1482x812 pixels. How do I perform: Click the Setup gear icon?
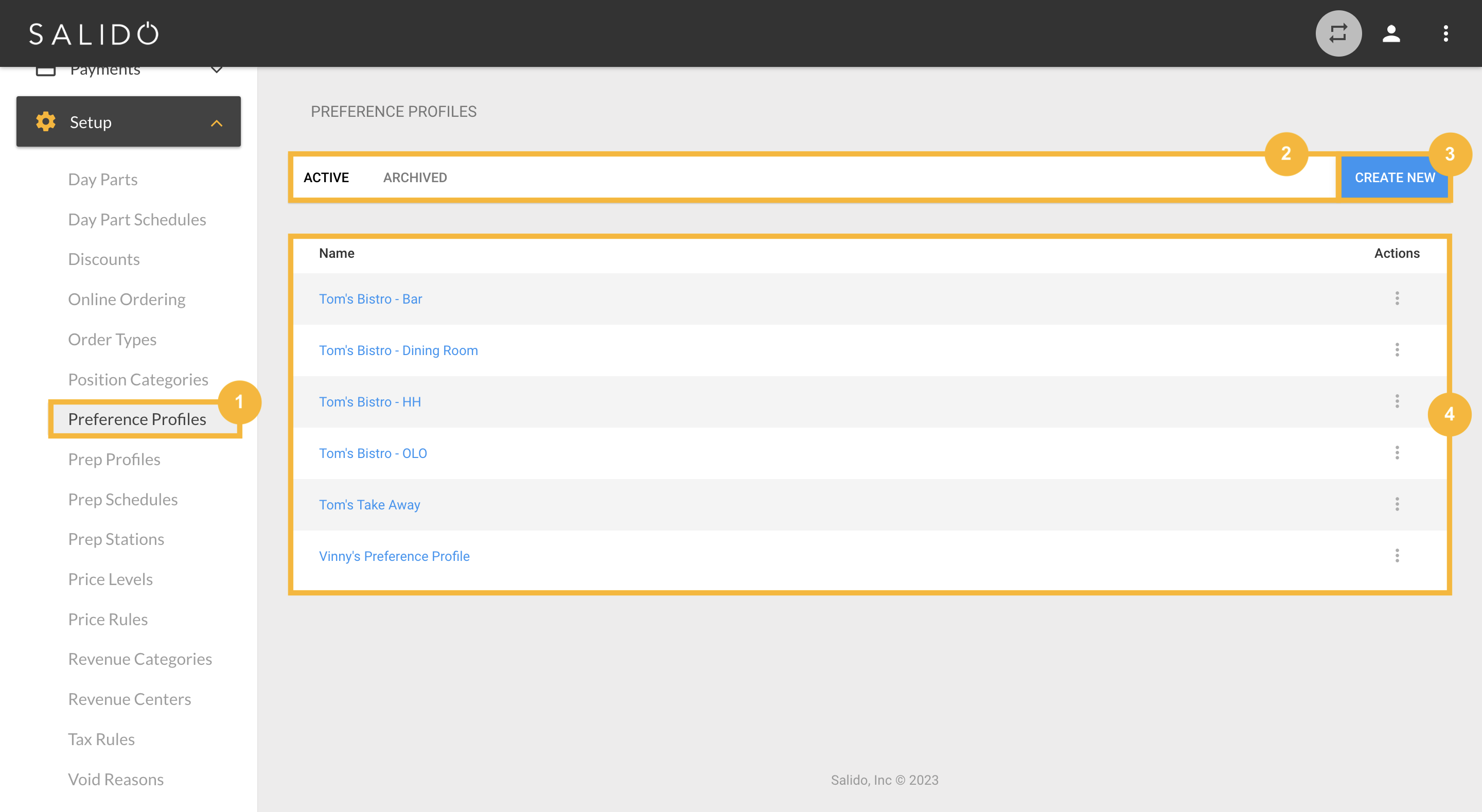coord(45,121)
